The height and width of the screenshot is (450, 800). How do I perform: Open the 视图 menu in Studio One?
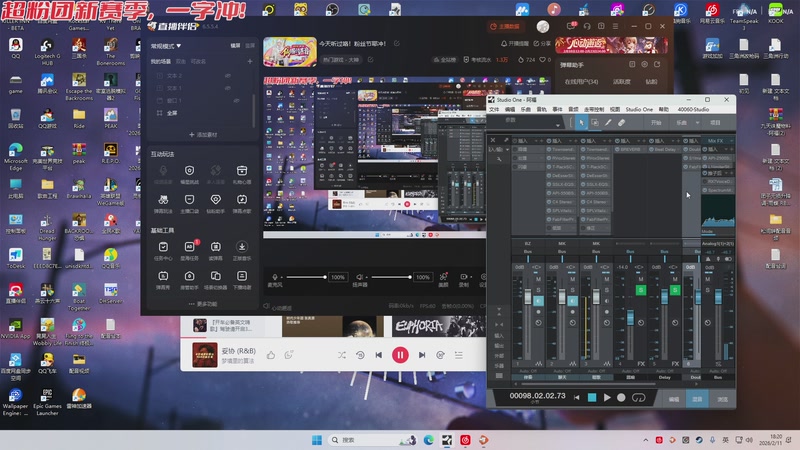click(615, 109)
